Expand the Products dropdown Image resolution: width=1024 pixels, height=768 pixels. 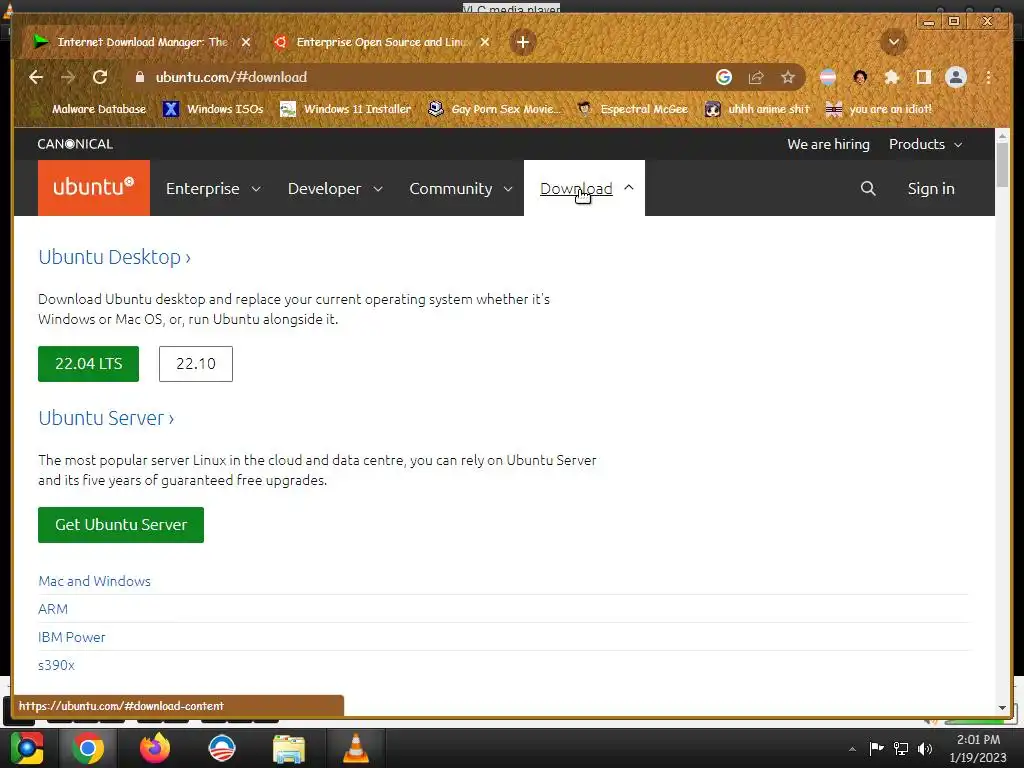click(x=925, y=144)
